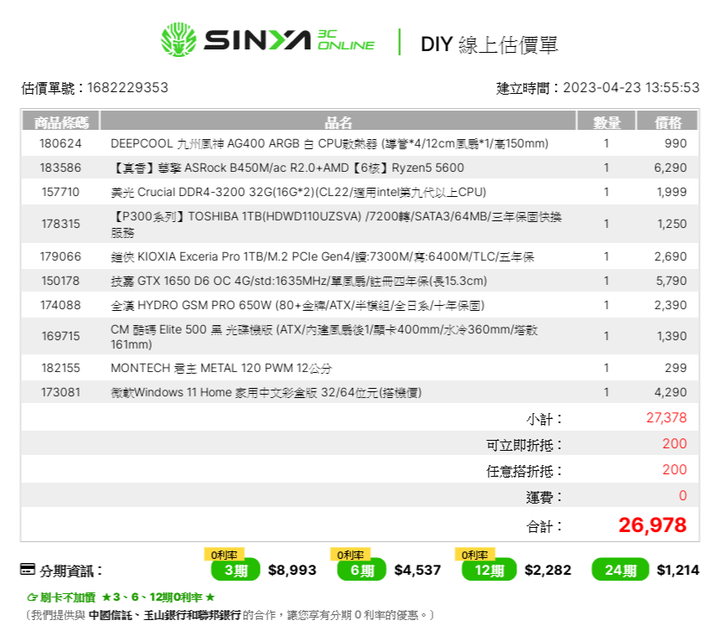Click the green 12期 installment badge
Screen dimensions: 720x641
click(489, 570)
